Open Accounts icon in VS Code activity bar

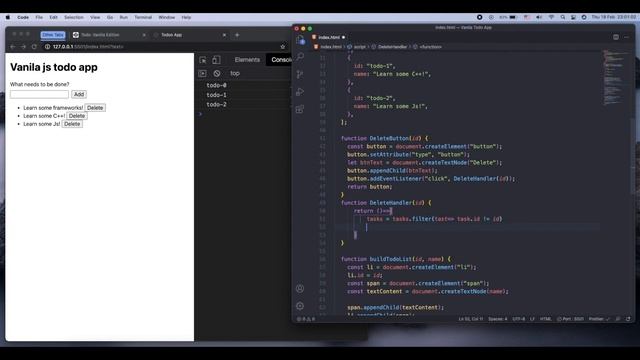coord(300,289)
